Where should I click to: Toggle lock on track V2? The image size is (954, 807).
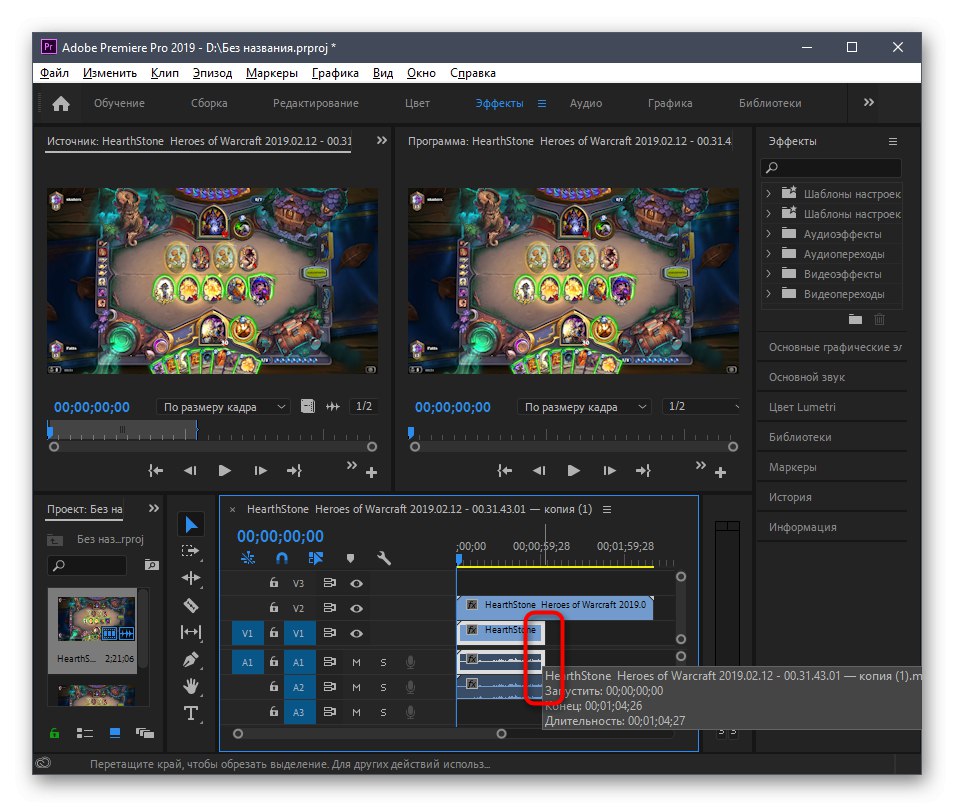(273, 608)
